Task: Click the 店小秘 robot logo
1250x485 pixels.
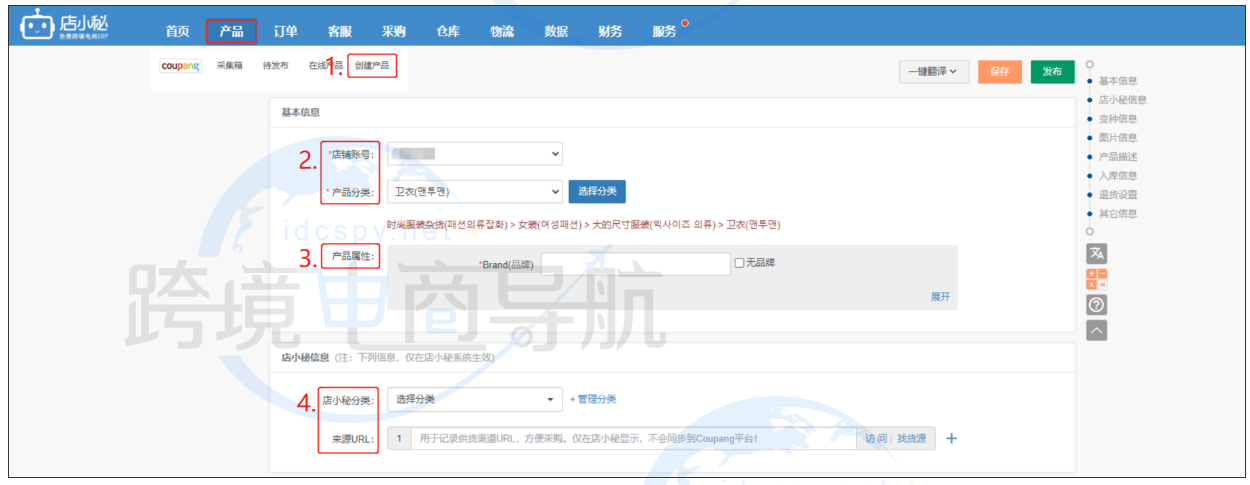Action: 36,26
